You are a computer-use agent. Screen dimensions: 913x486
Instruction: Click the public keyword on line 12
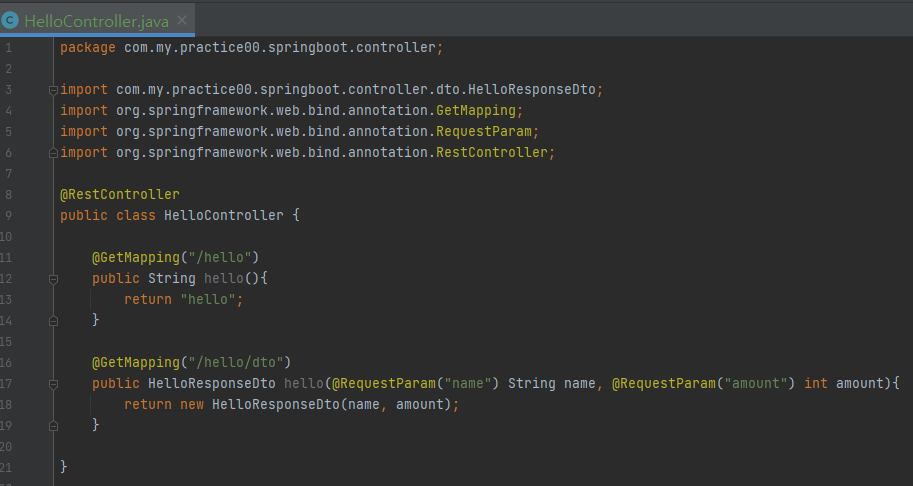point(116,278)
